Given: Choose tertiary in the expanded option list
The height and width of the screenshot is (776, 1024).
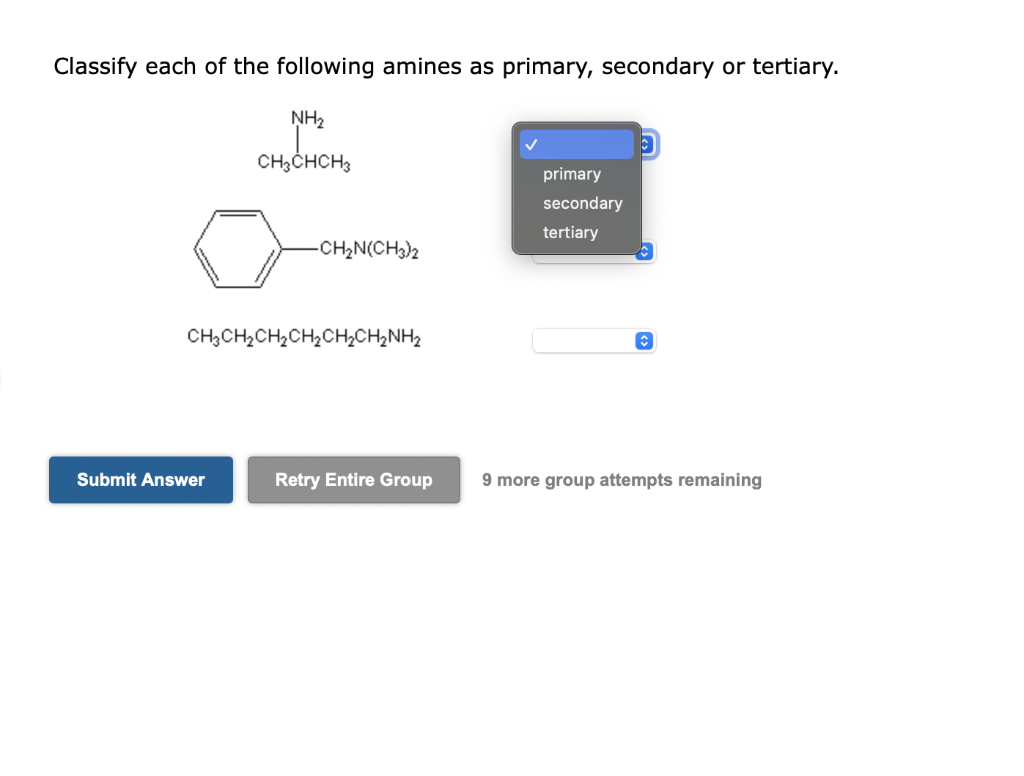Looking at the screenshot, I should pyautogui.click(x=571, y=232).
